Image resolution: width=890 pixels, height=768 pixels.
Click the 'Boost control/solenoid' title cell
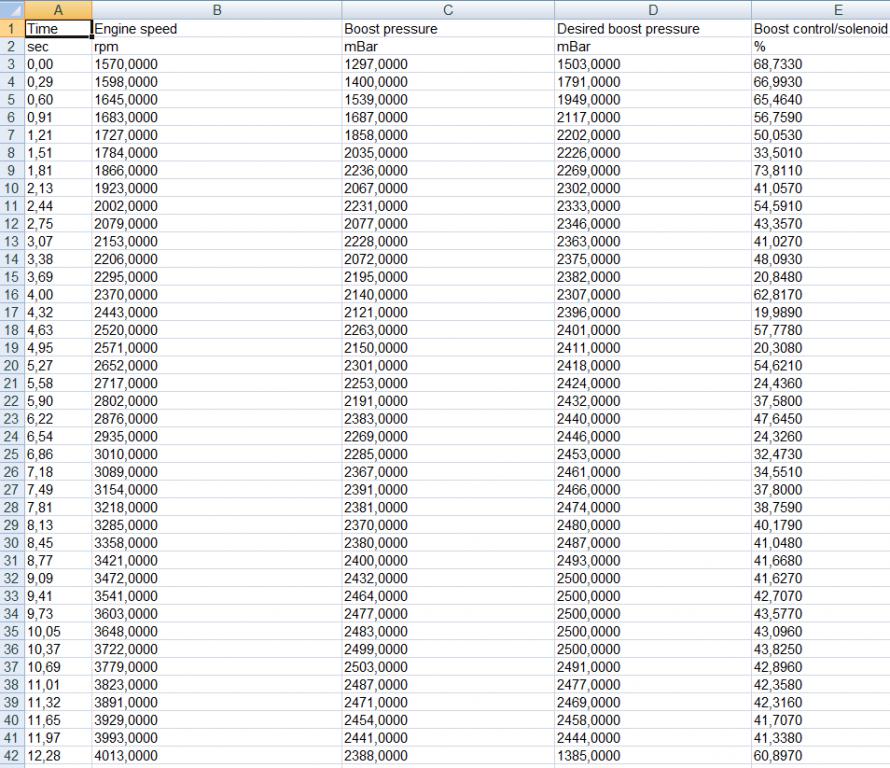(820, 29)
